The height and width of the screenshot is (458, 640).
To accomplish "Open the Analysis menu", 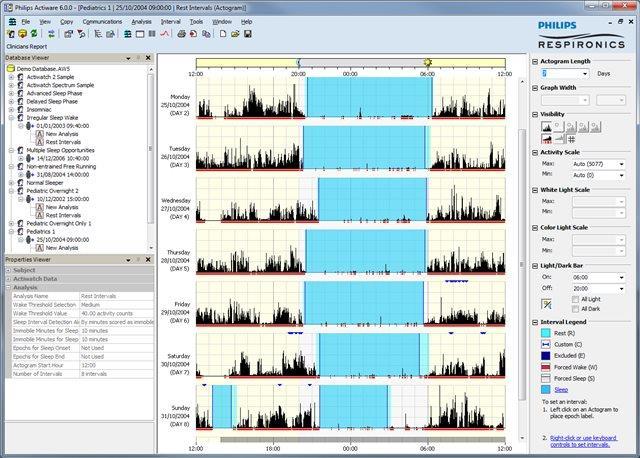I will pyautogui.click(x=141, y=22).
